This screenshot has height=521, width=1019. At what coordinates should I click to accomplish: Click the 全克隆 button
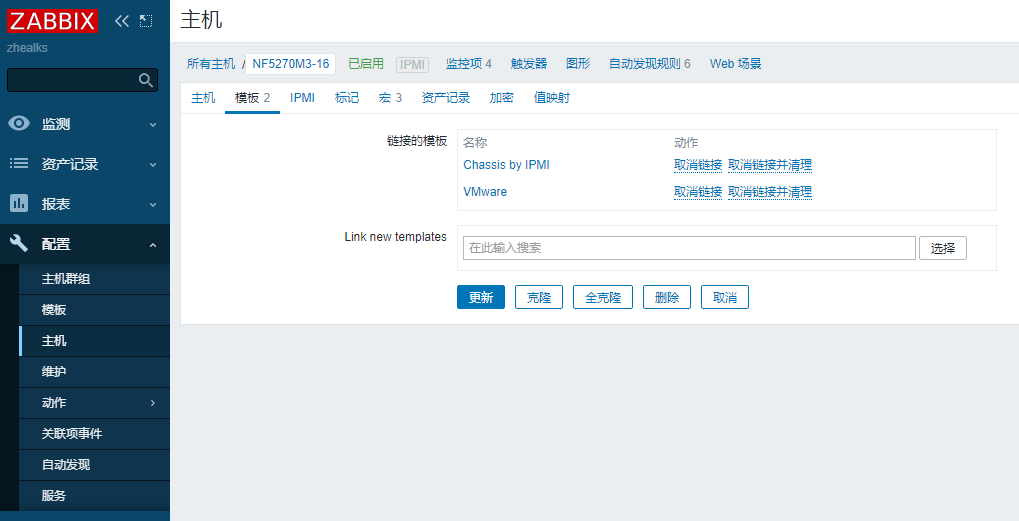tap(603, 298)
